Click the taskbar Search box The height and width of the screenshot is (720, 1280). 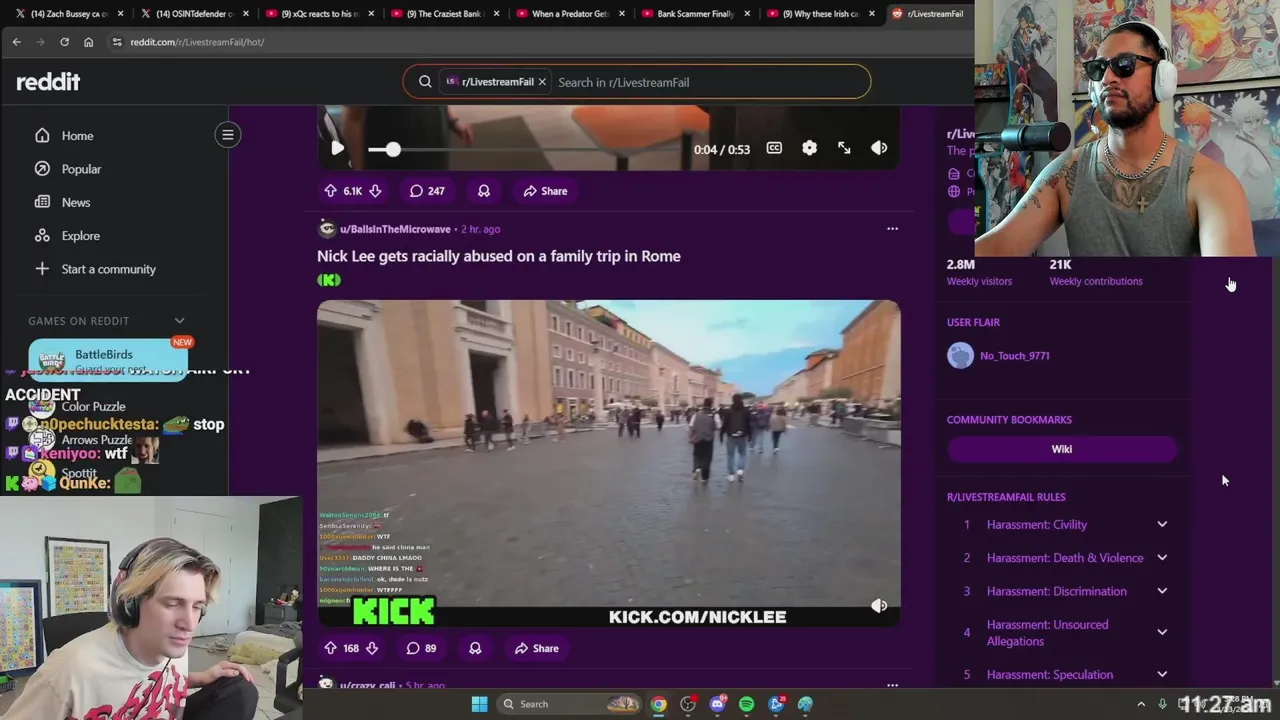click(x=569, y=704)
